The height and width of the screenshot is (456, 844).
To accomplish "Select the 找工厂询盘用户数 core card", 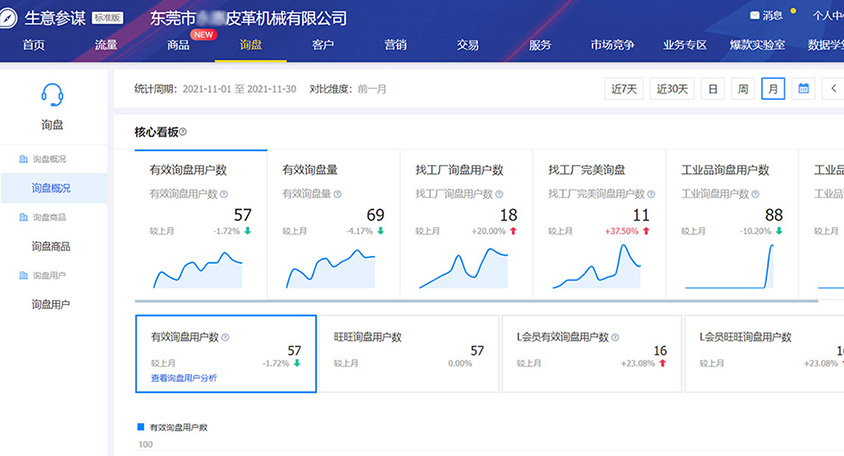I will (x=467, y=225).
